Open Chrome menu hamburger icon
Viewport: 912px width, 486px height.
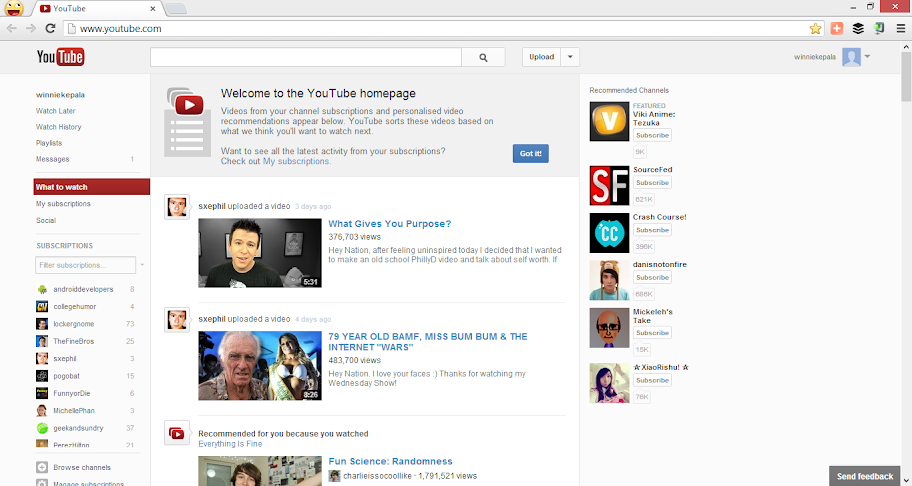click(900, 28)
